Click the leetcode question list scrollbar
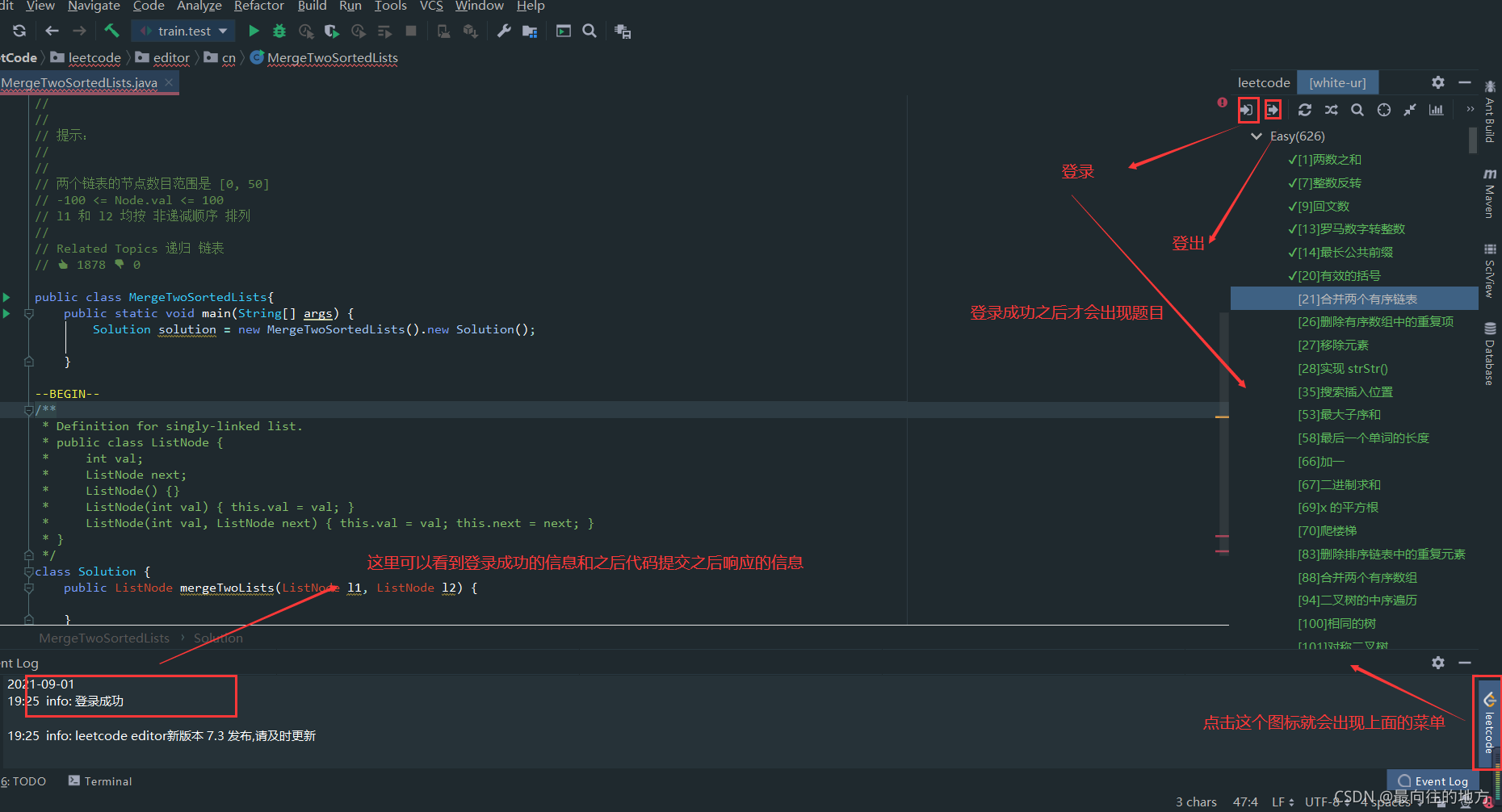Viewport: 1502px width, 812px height. point(1473,139)
